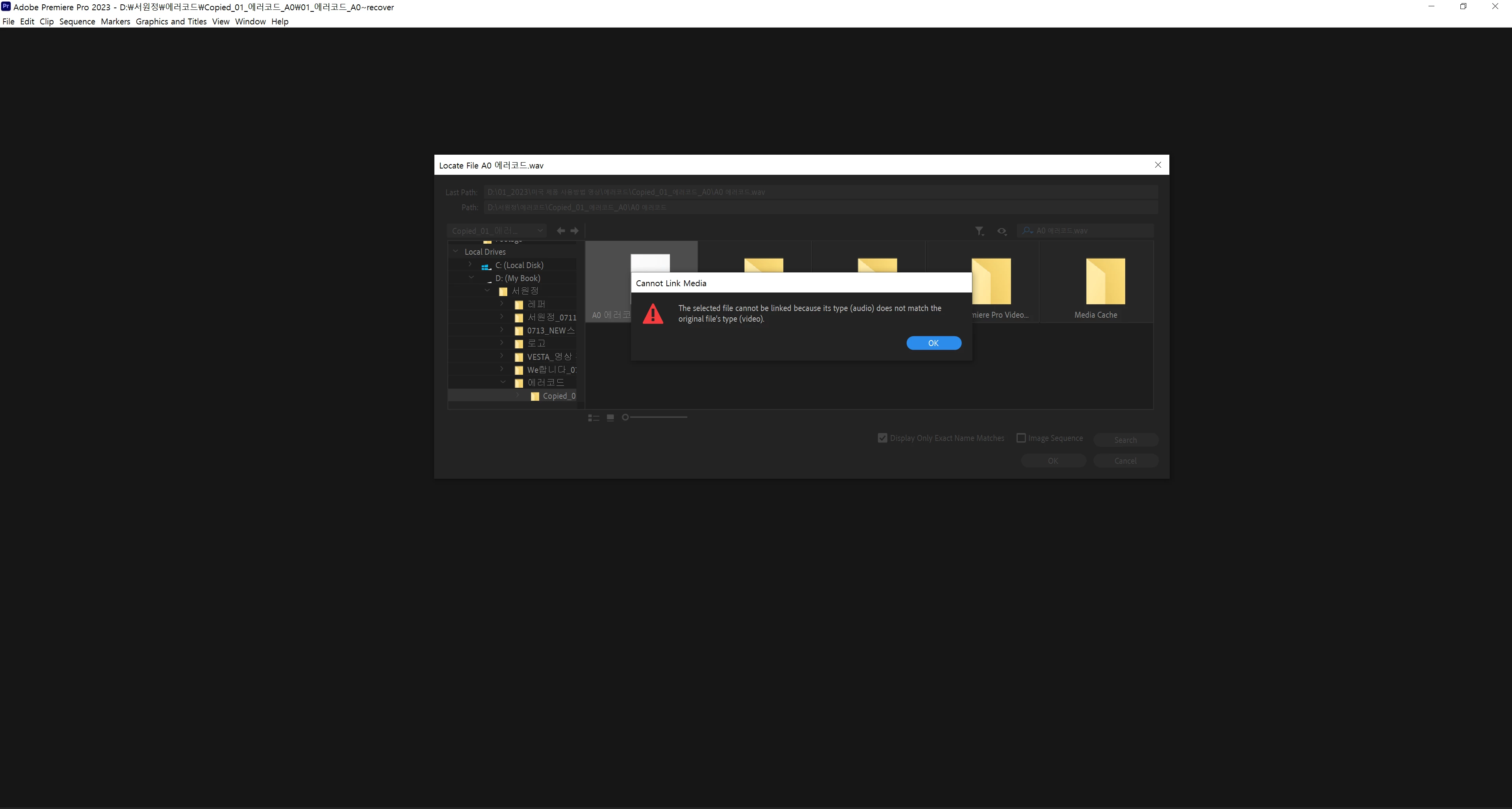Viewport: 1512px width, 809px height.
Task: Open the Sequence menu
Action: click(x=77, y=22)
